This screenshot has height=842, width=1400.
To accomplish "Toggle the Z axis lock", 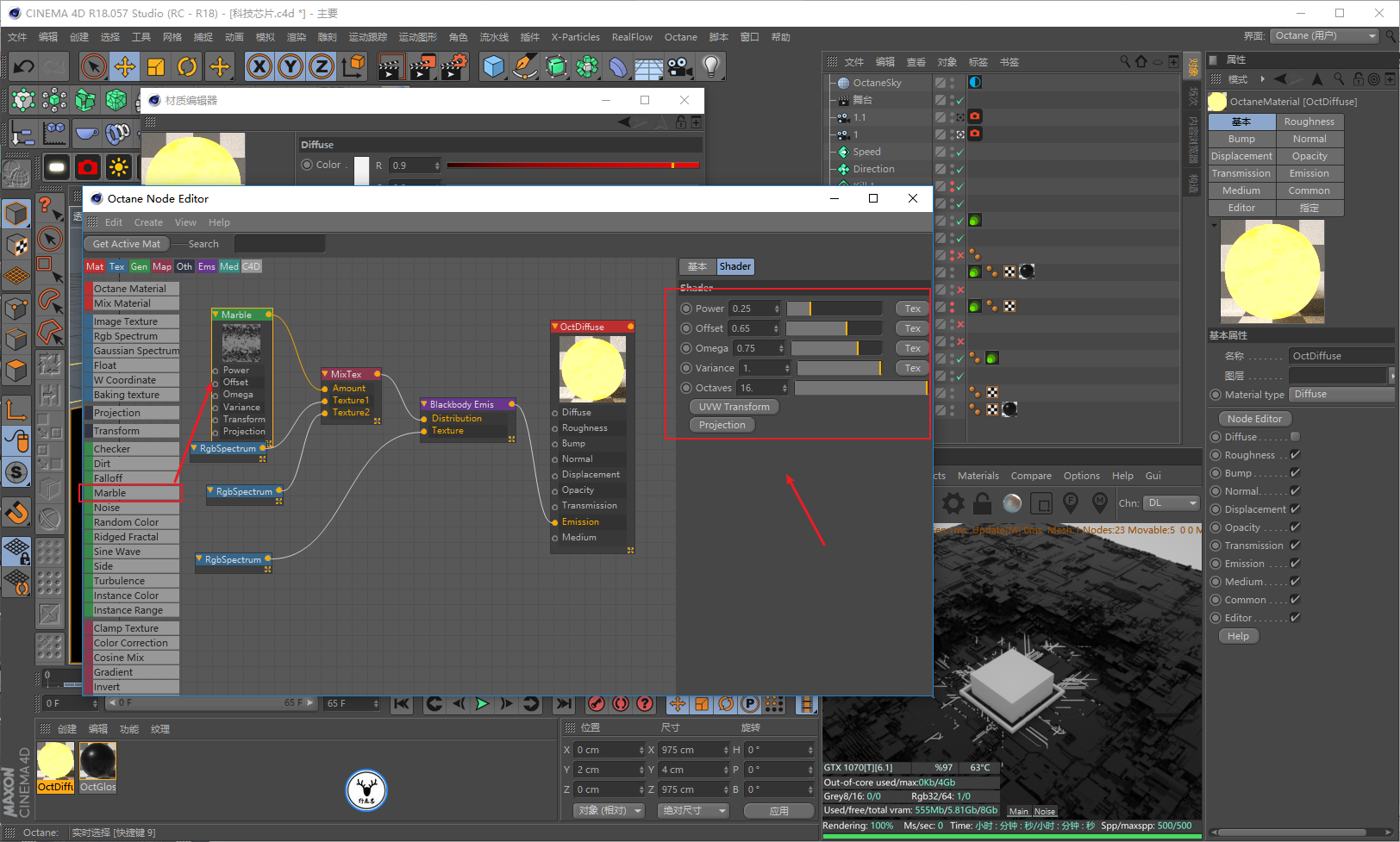I will (322, 66).
